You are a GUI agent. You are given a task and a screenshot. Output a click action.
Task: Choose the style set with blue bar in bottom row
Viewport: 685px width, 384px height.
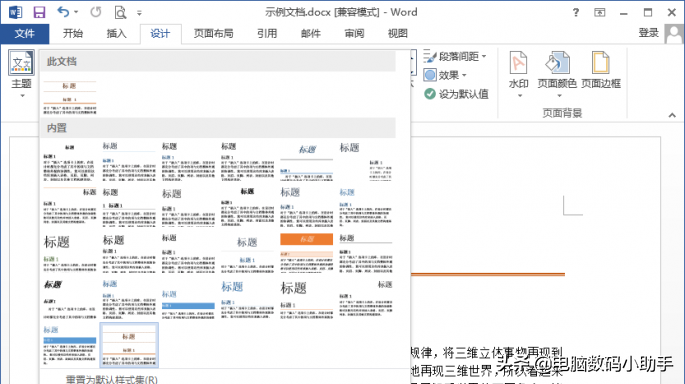click(x=69, y=346)
